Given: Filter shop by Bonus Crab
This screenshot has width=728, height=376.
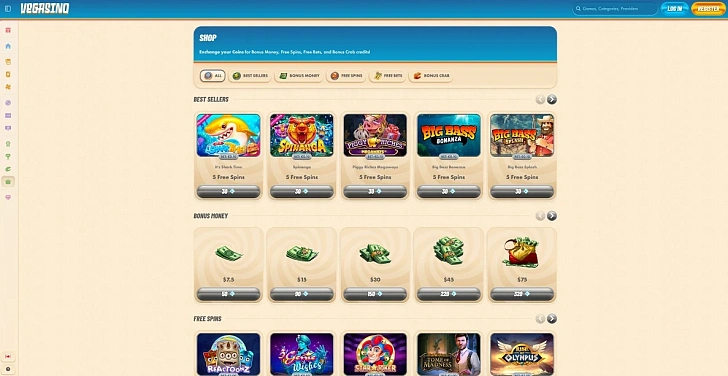Looking at the screenshot, I should (431, 76).
